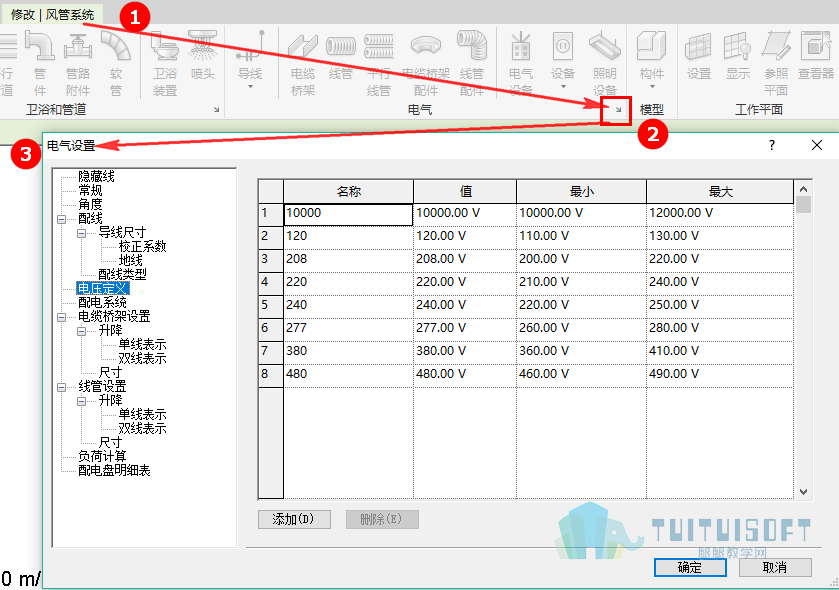The image size is (839, 590).
Task: Select the 电气设备 electrical equipment tool
Action: pyautogui.click(x=521, y=63)
